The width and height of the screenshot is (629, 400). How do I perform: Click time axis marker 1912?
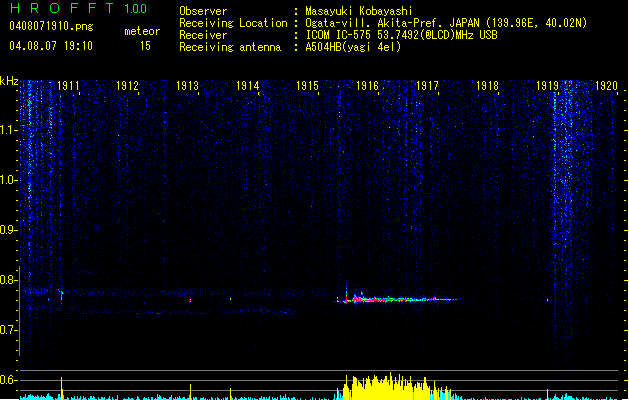[x=127, y=86]
